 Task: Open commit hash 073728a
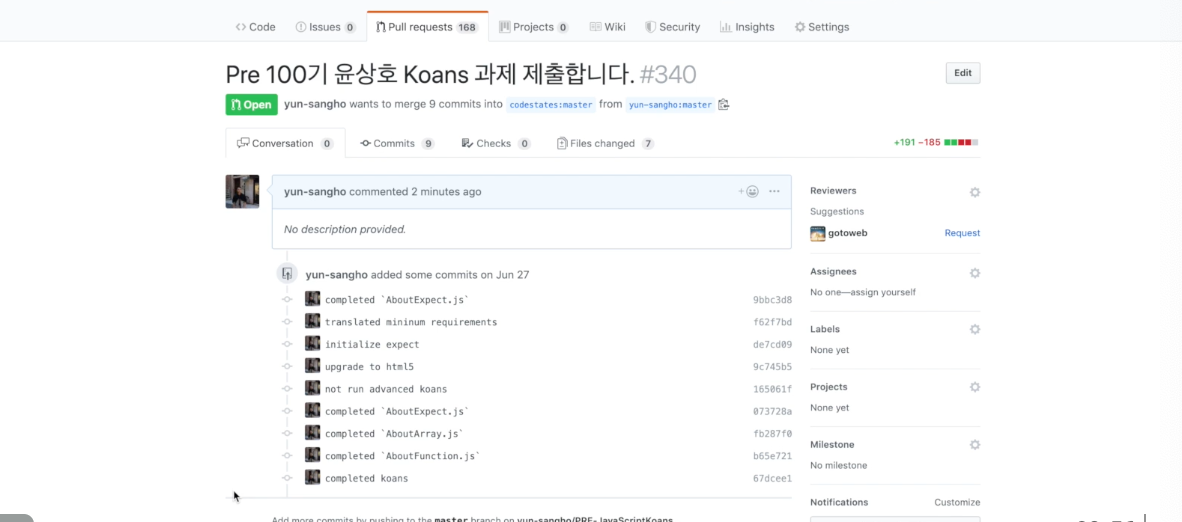coord(773,412)
